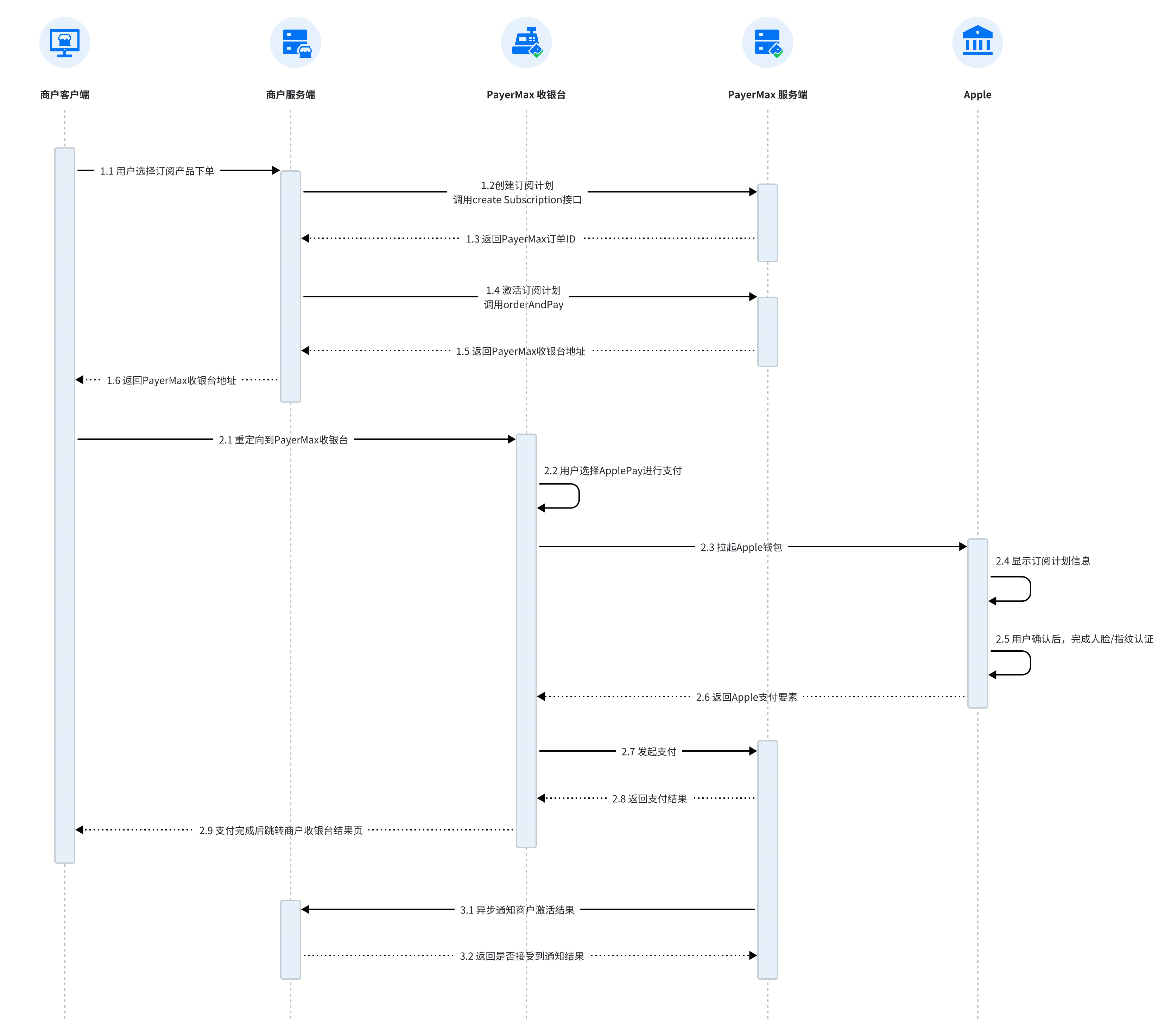Click the self-loop arrow under step 2.2
This screenshot has height=1036, width=1171.
[x=558, y=496]
